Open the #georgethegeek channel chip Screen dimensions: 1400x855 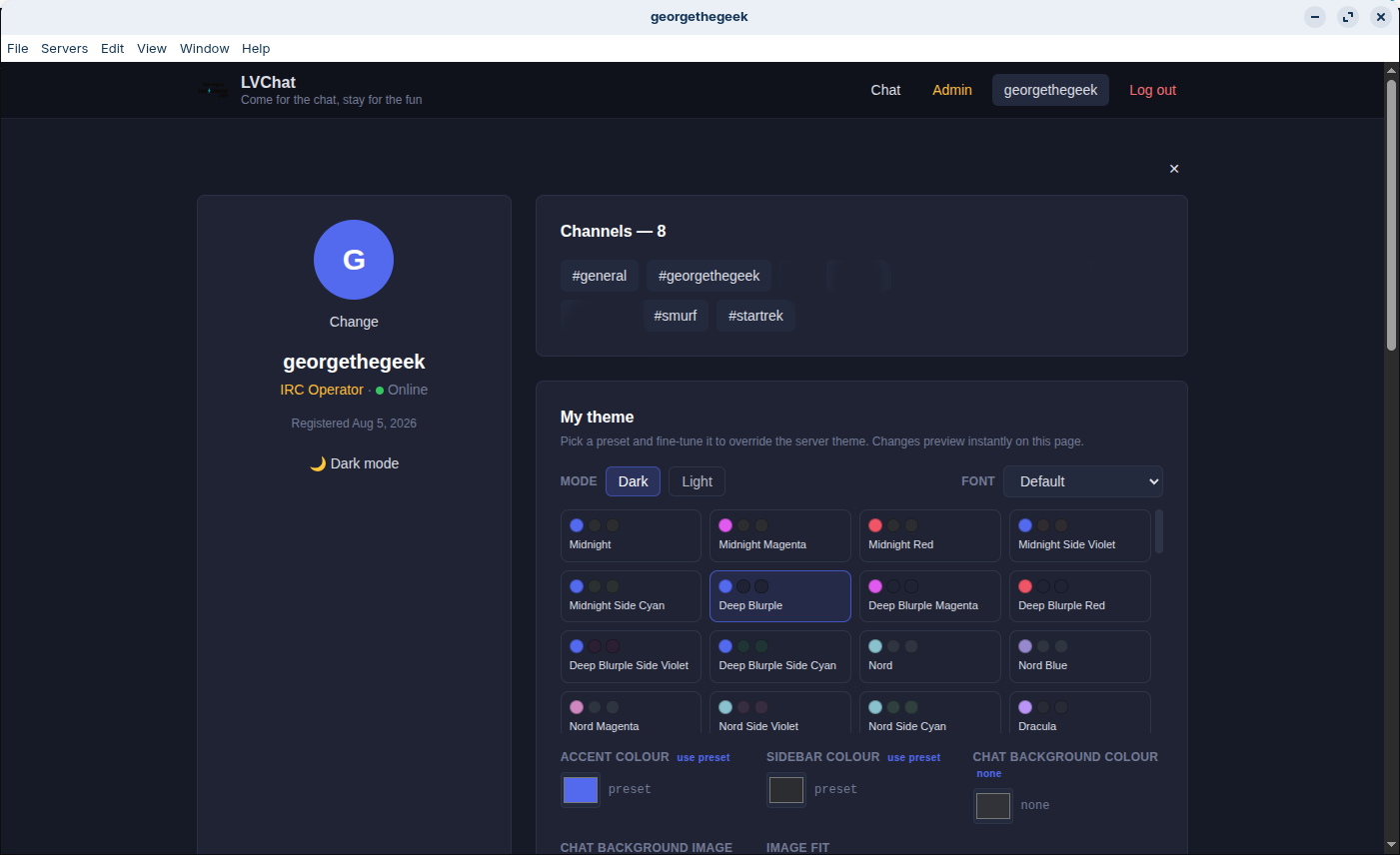pos(708,276)
